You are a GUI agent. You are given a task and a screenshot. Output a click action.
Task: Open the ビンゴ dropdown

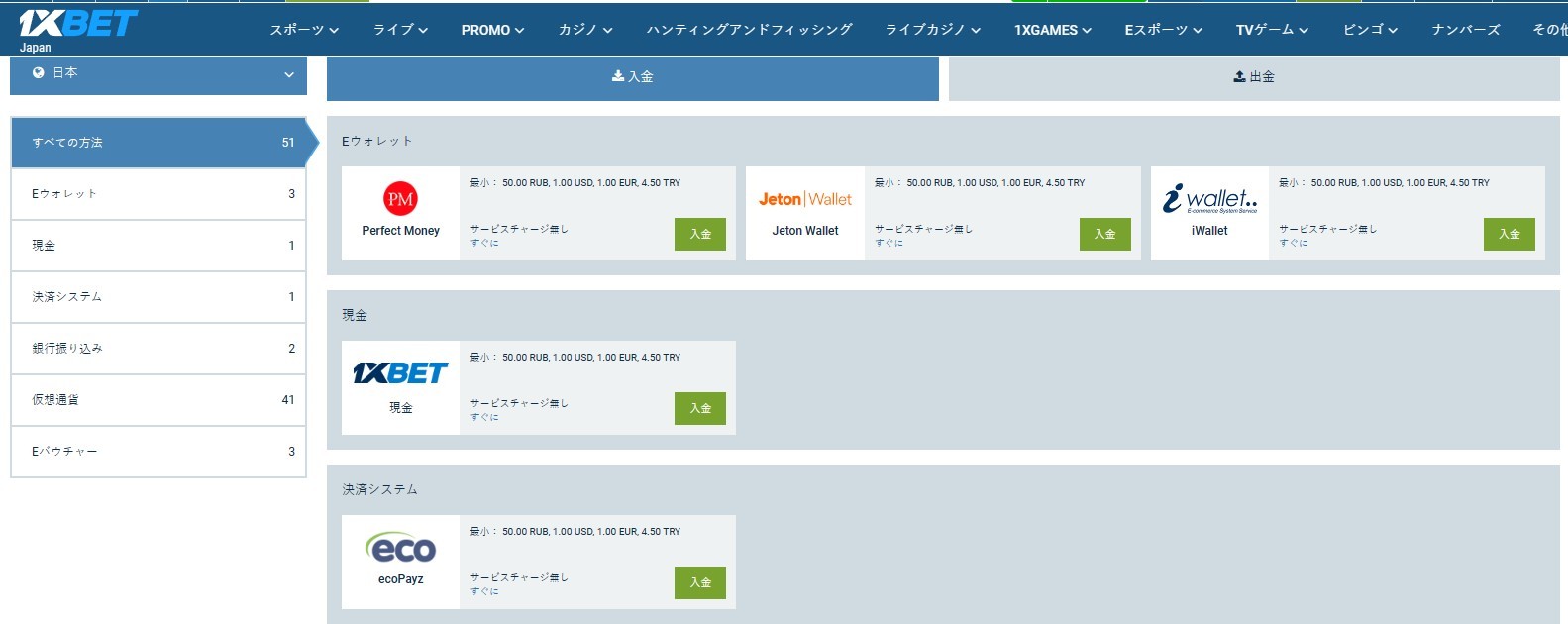click(1370, 30)
